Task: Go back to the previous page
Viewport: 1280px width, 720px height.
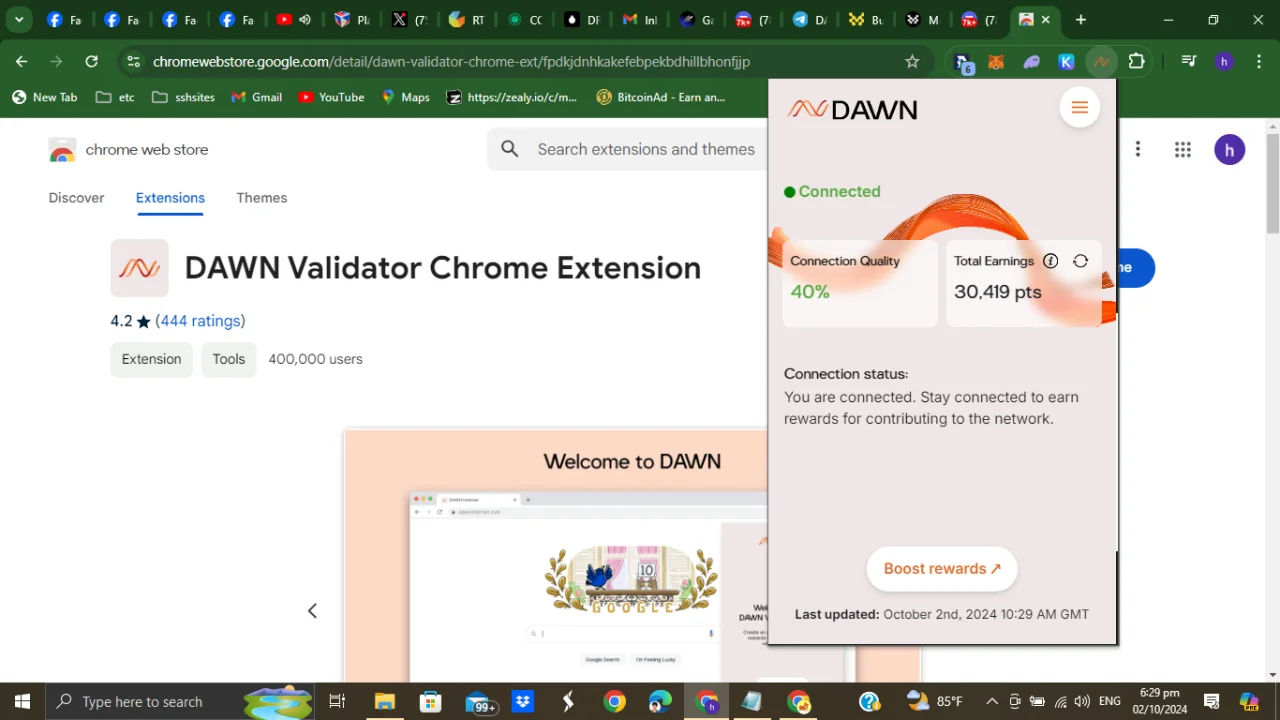Action: point(22,62)
